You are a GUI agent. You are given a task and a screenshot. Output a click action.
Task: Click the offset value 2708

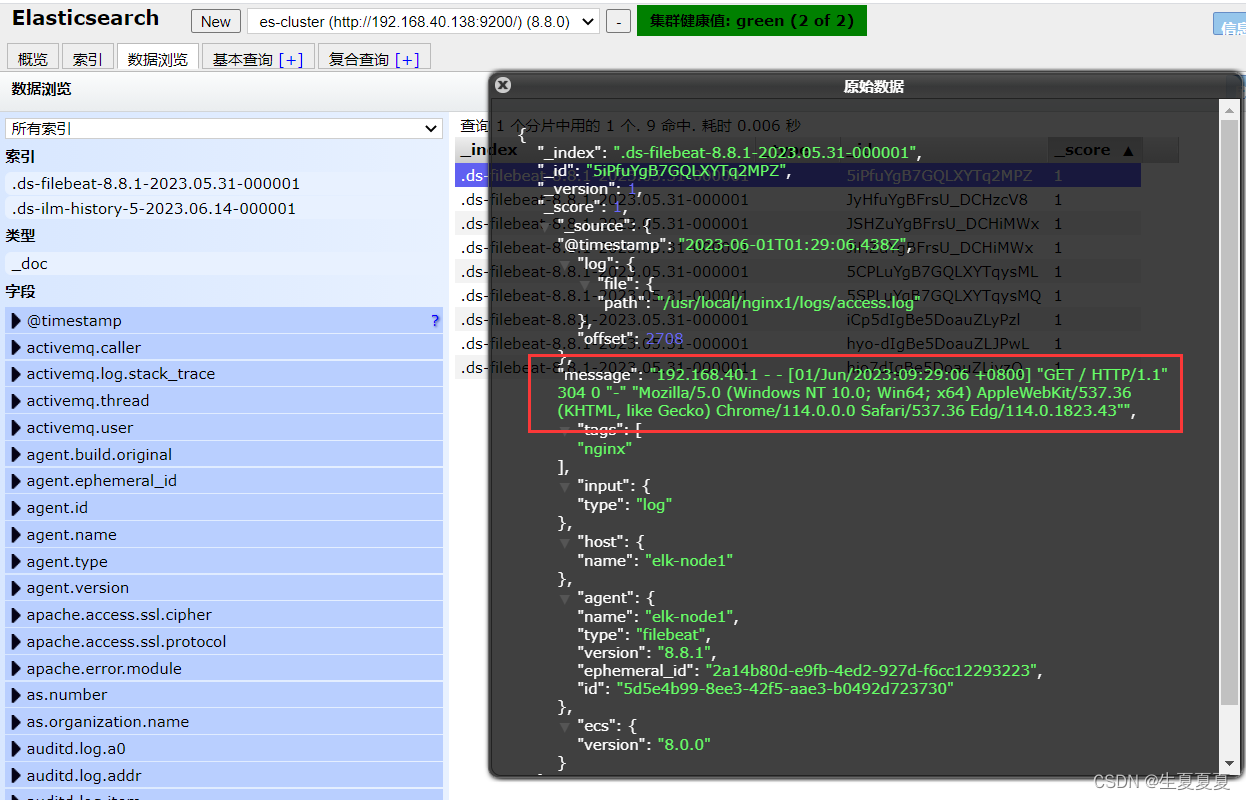[664, 339]
